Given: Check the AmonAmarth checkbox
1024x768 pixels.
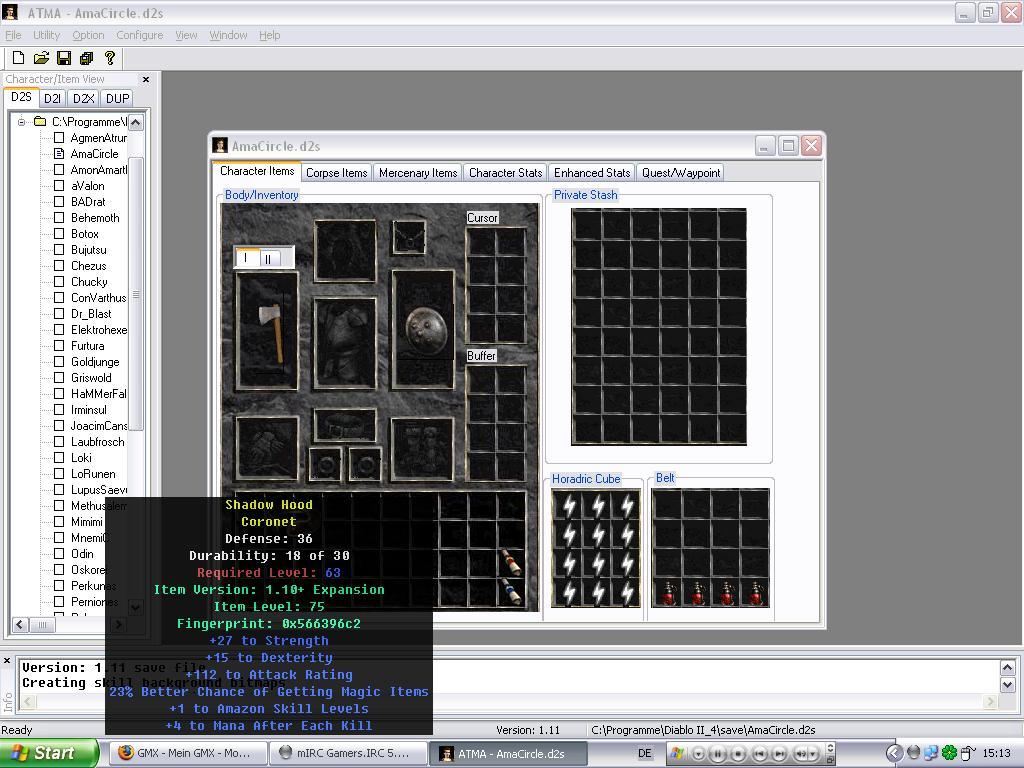Looking at the screenshot, I should (x=59, y=170).
